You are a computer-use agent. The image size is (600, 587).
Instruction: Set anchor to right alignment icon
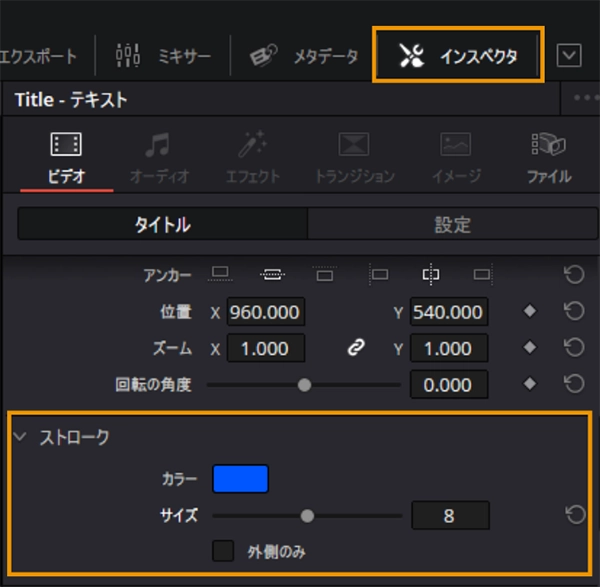[483, 274]
